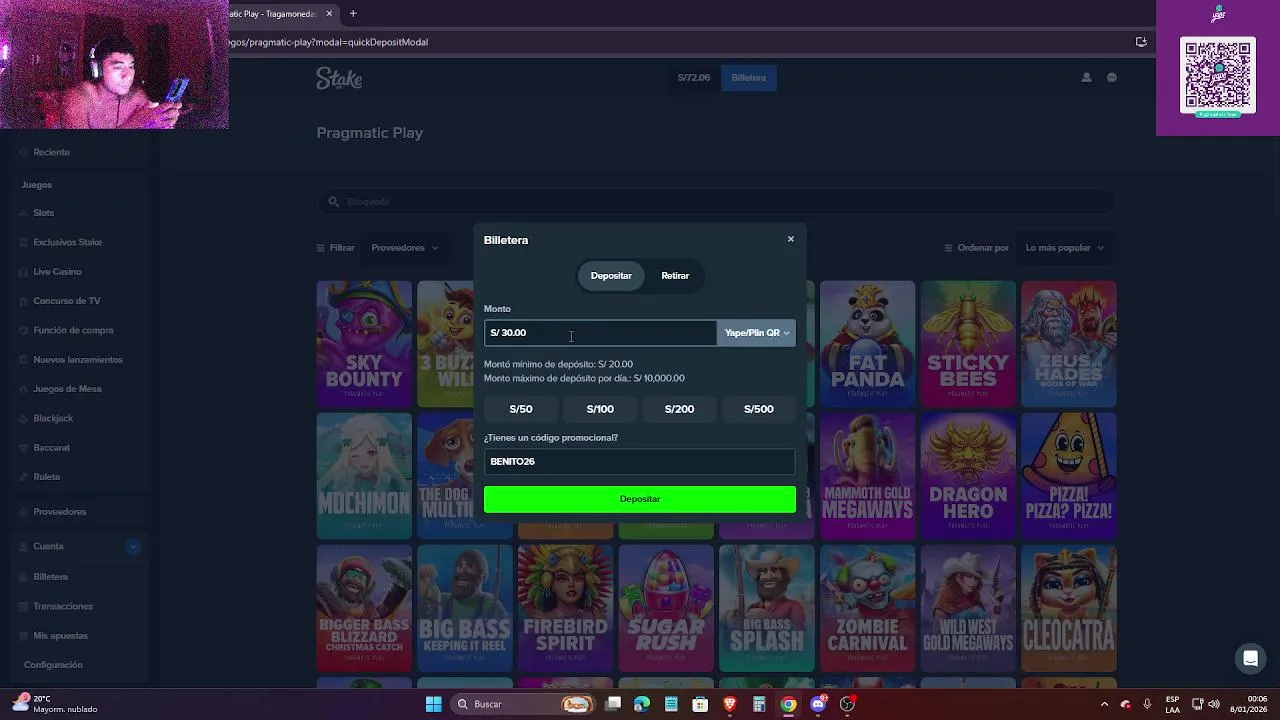Select the S/200 quick amount

(x=679, y=409)
